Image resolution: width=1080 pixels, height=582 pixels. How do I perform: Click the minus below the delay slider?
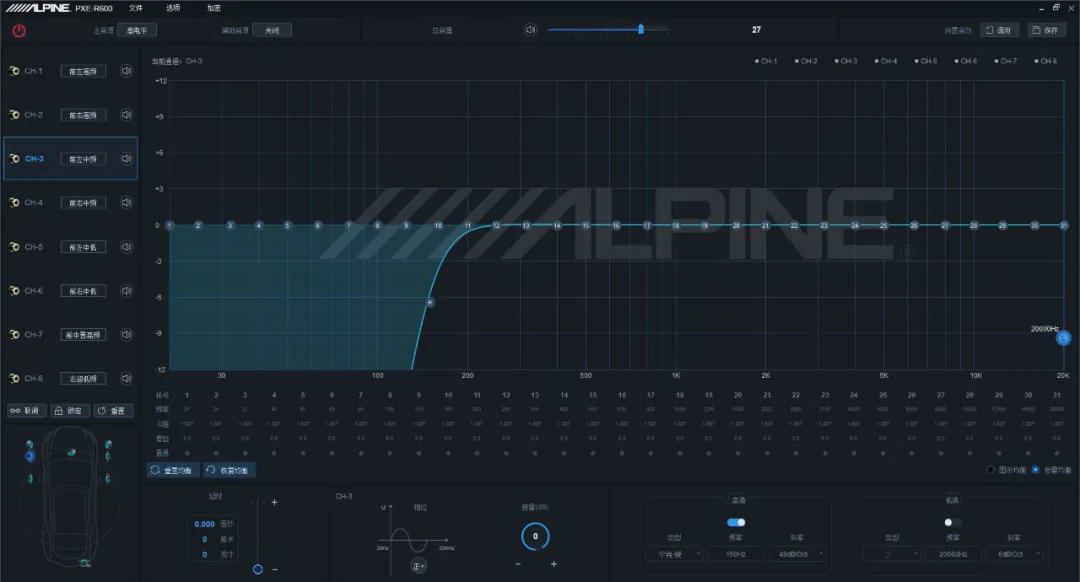click(275, 570)
